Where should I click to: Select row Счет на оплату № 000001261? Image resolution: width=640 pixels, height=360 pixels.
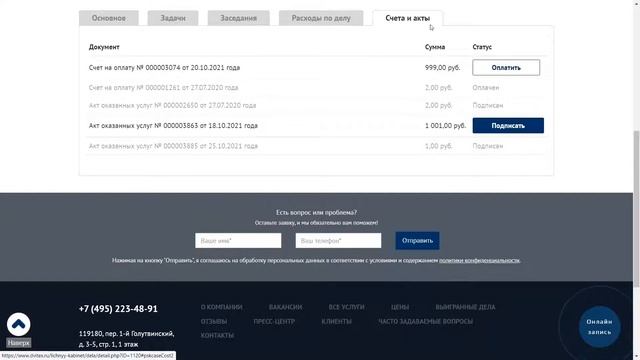click(x=316, y=87)
